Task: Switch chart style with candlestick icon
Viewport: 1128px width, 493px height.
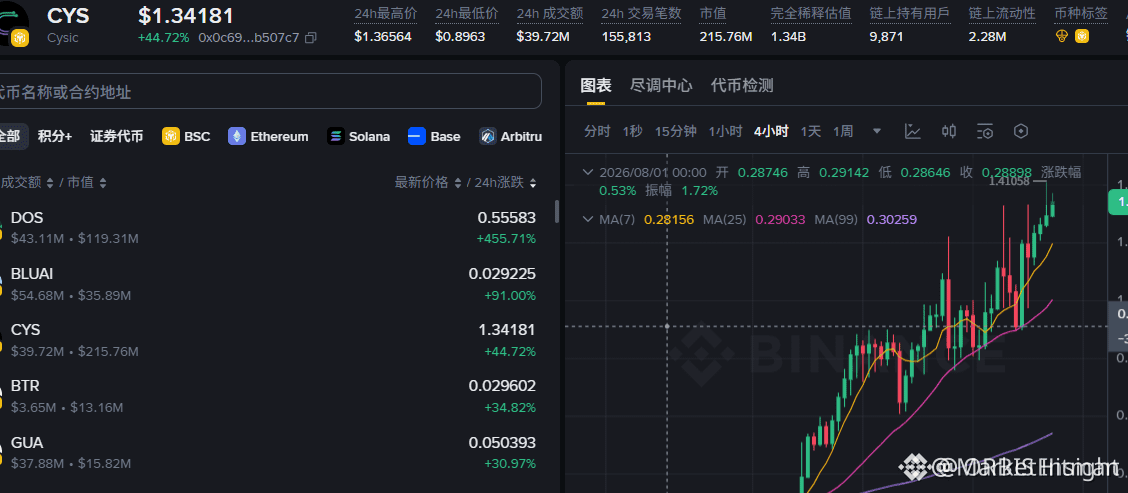Action: pos(949,131)
